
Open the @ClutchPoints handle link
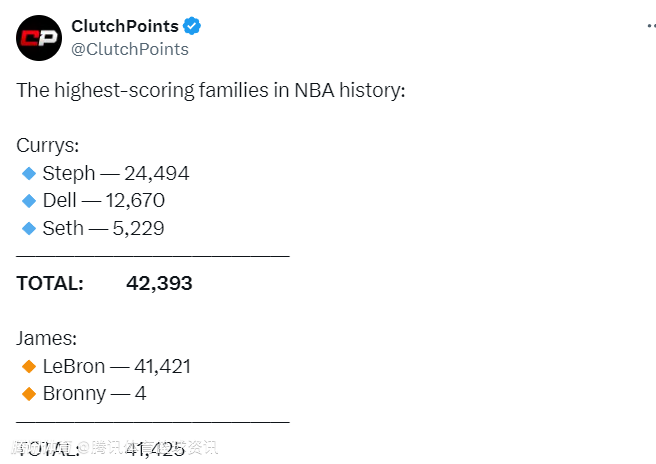tap(130, 49)
